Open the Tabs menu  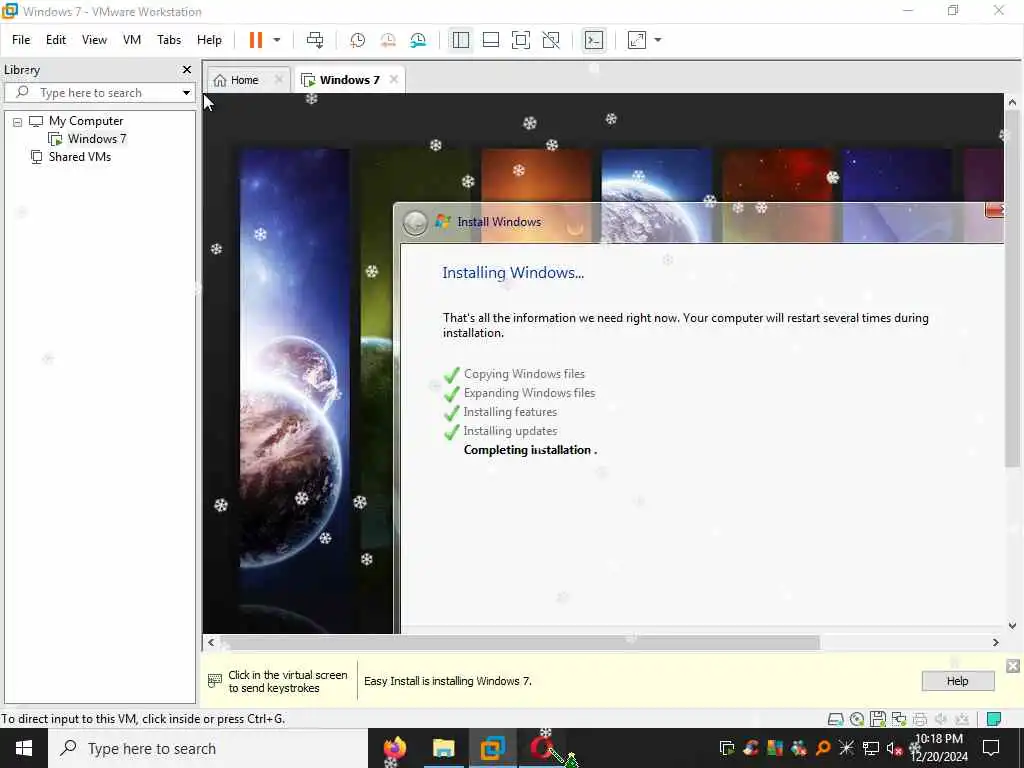(x=169, y=40)
